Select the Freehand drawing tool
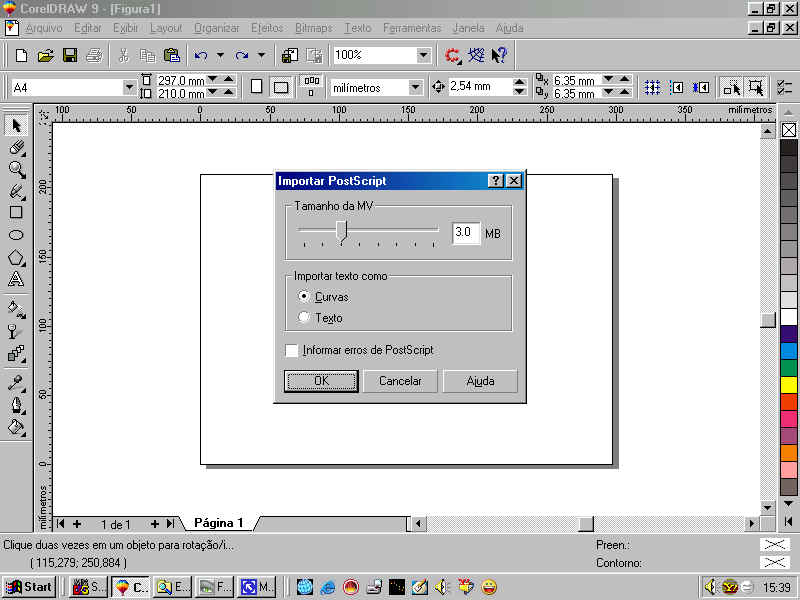The width and height of the screenshot is (800, 600). pos(16,191)
